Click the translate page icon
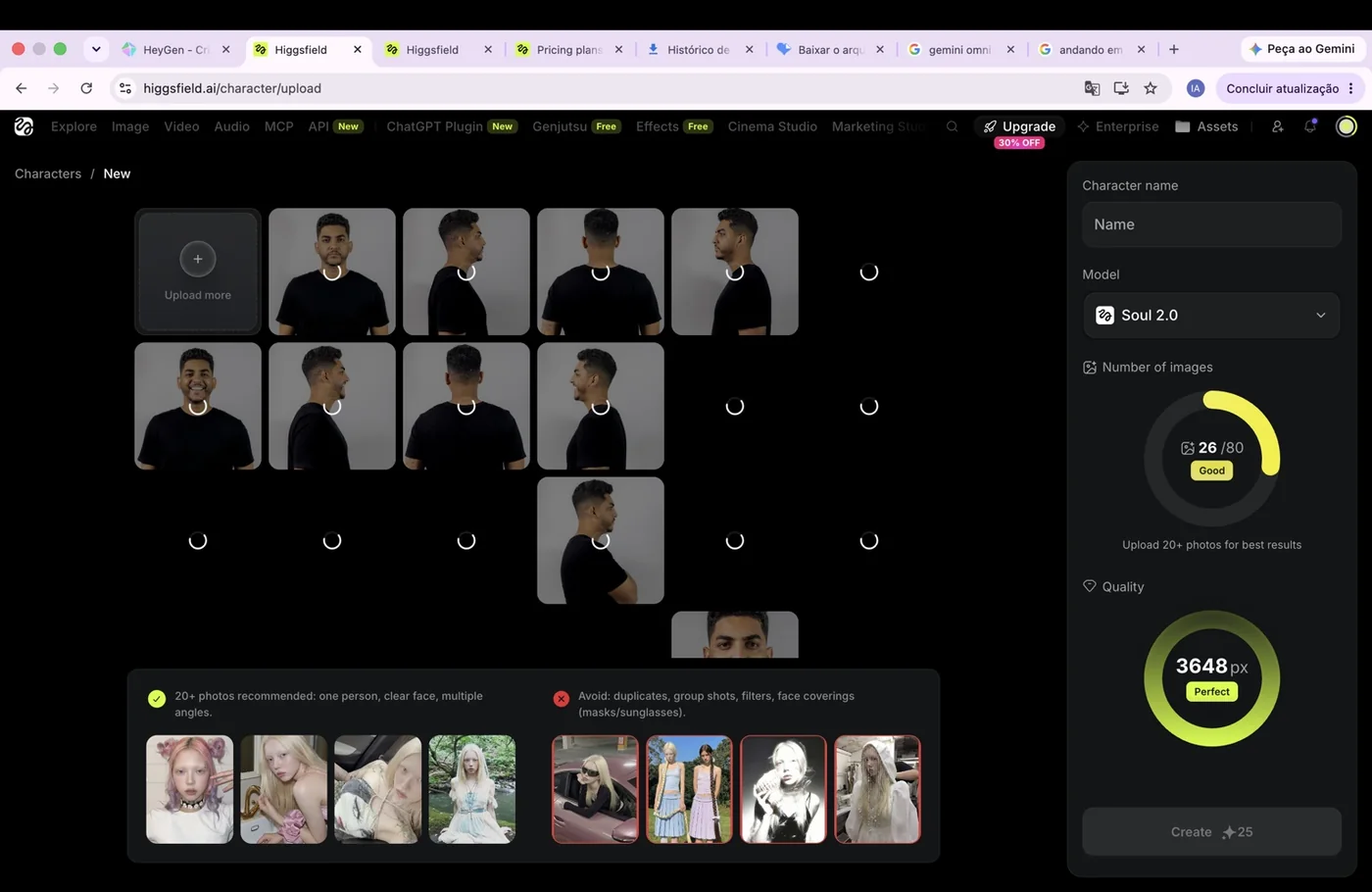This screenshot has width=1372, height=892. [1092, 88]
